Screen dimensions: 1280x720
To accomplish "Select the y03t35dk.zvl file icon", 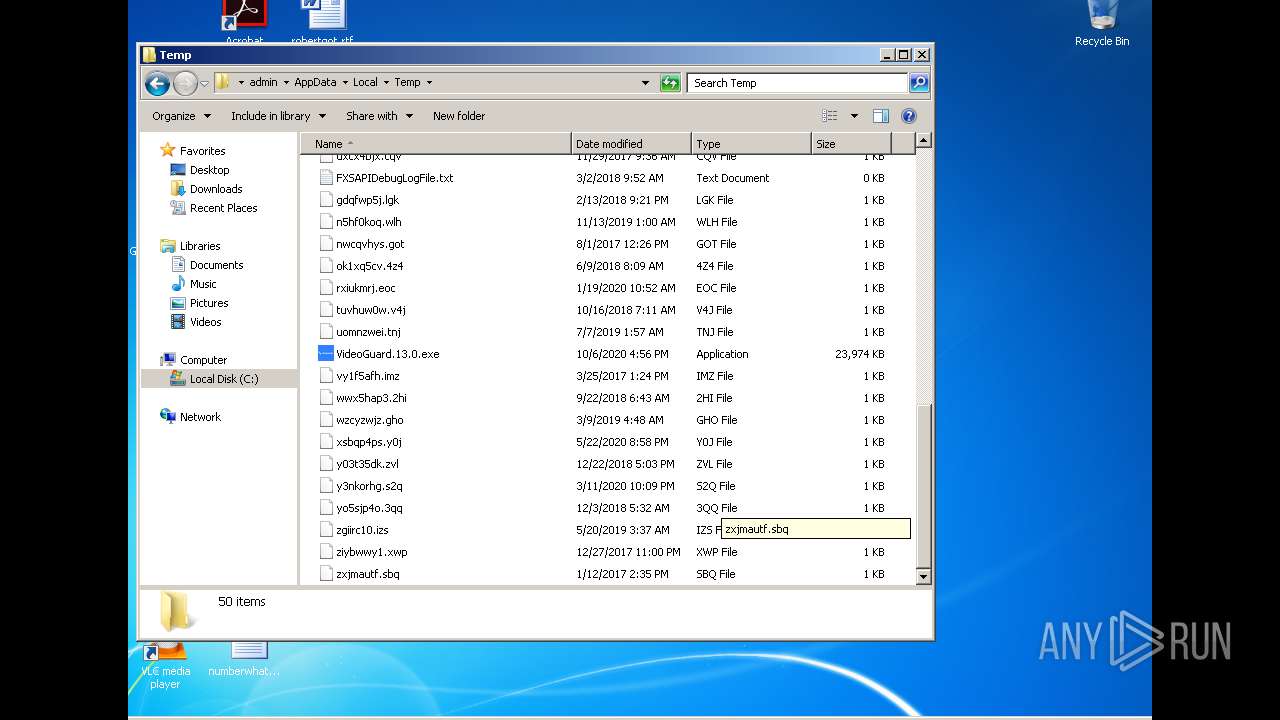I will click(x=325, y=464).
